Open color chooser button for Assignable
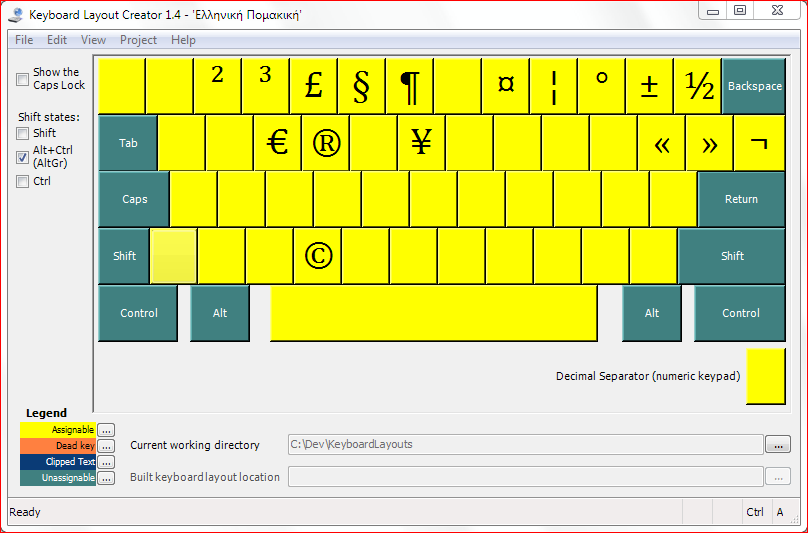This screenshot has height=533, width=808. (106, 430)
